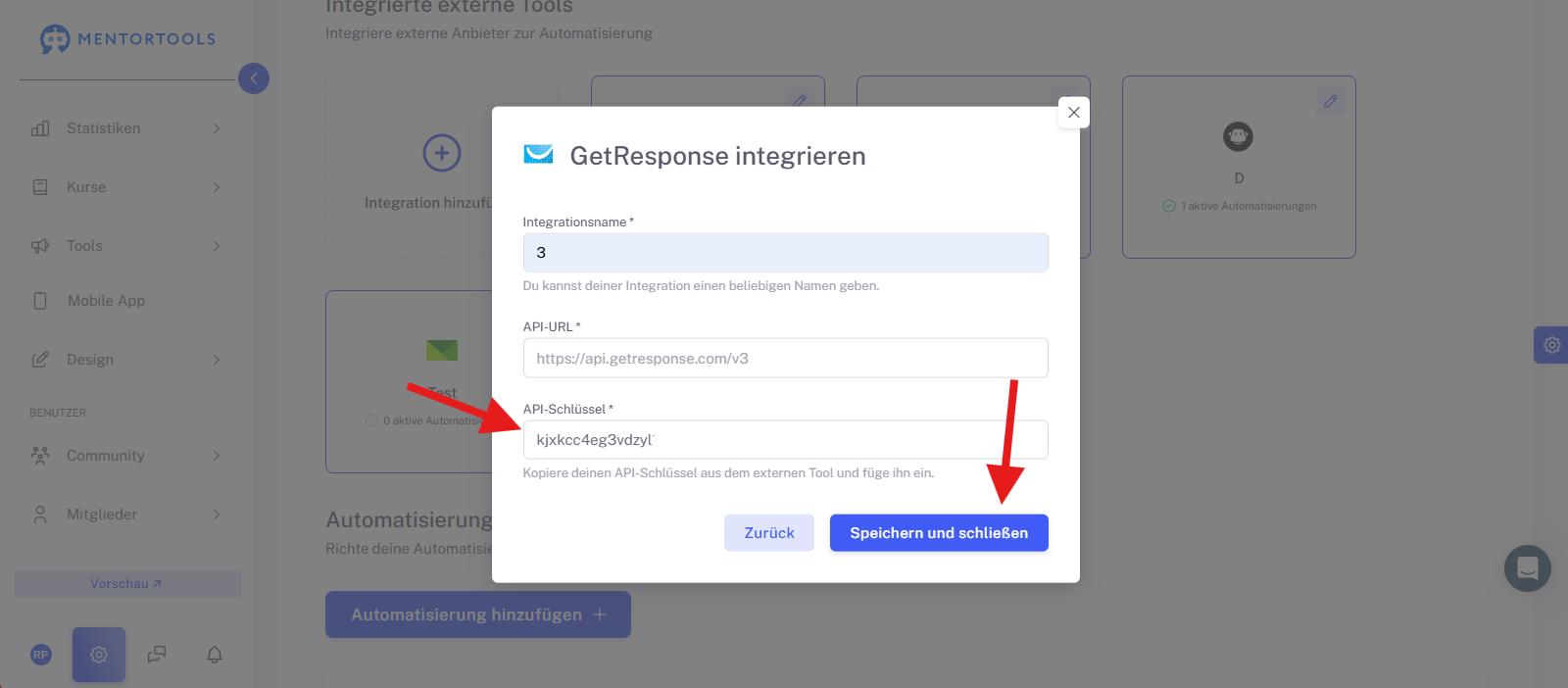Click the Vorschau link in the sidebar

pos(127,584)
